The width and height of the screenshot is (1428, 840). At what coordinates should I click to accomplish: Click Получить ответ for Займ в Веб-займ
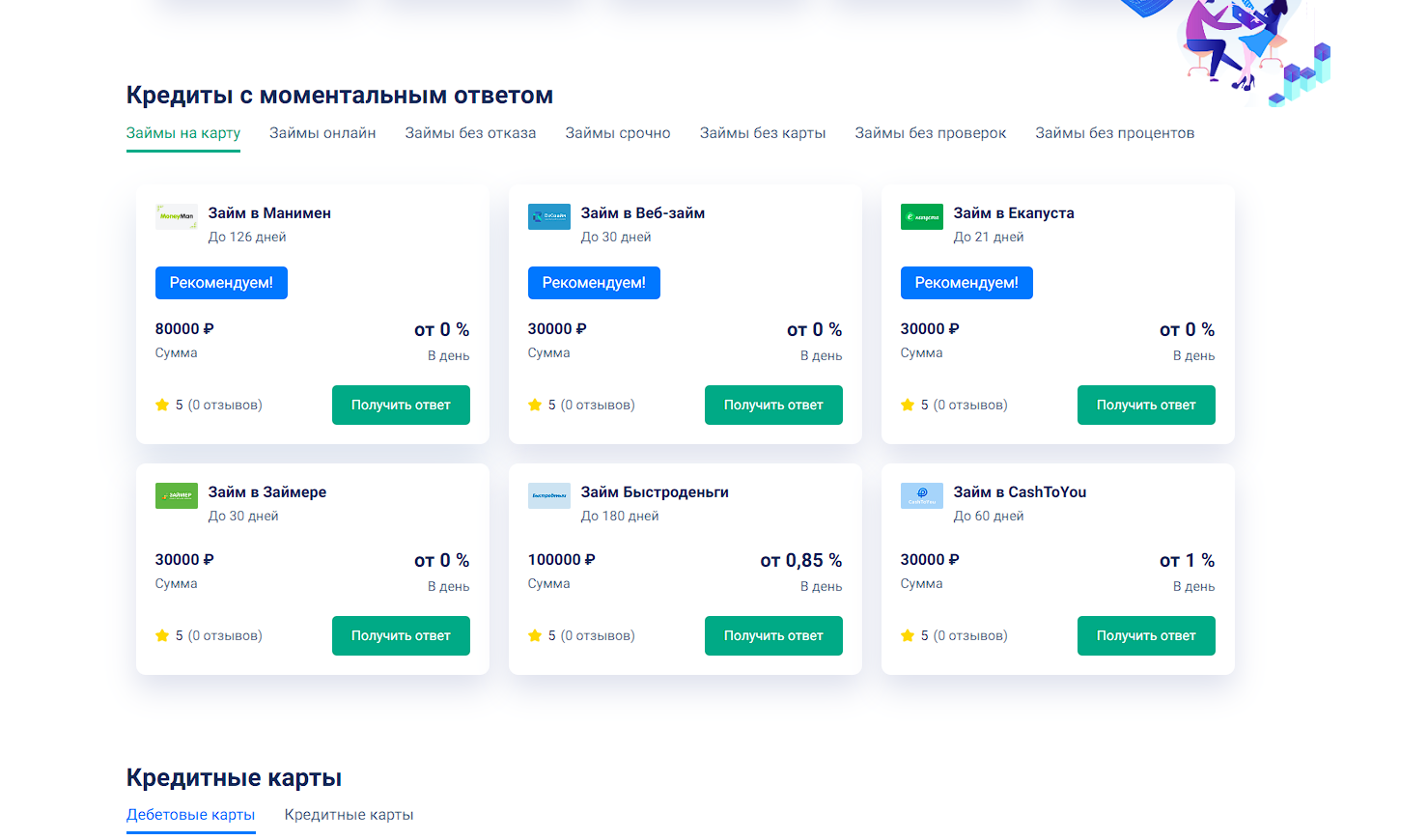point(773,405)
